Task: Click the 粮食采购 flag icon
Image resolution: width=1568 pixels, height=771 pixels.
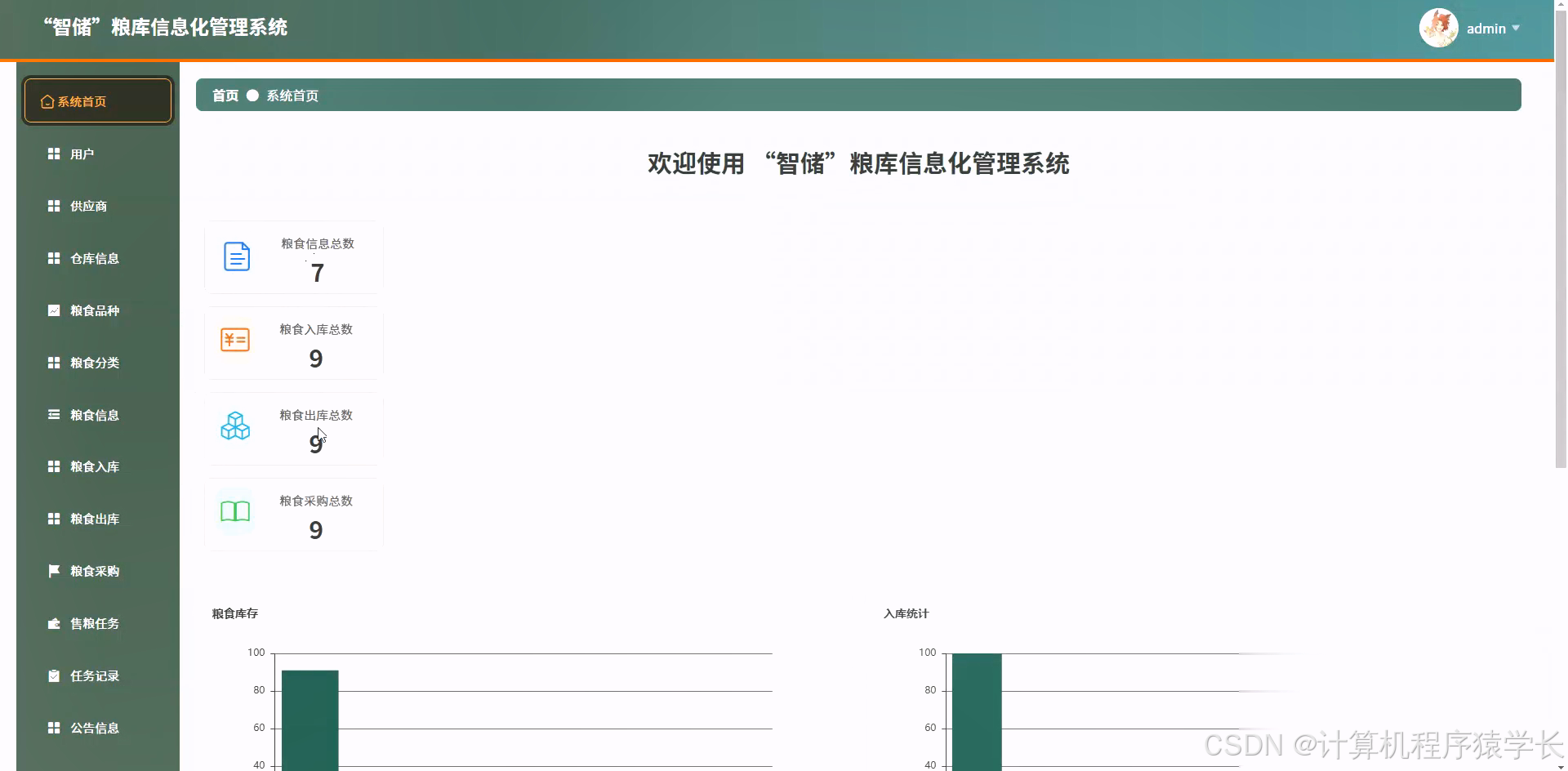Action: [53, 571]
